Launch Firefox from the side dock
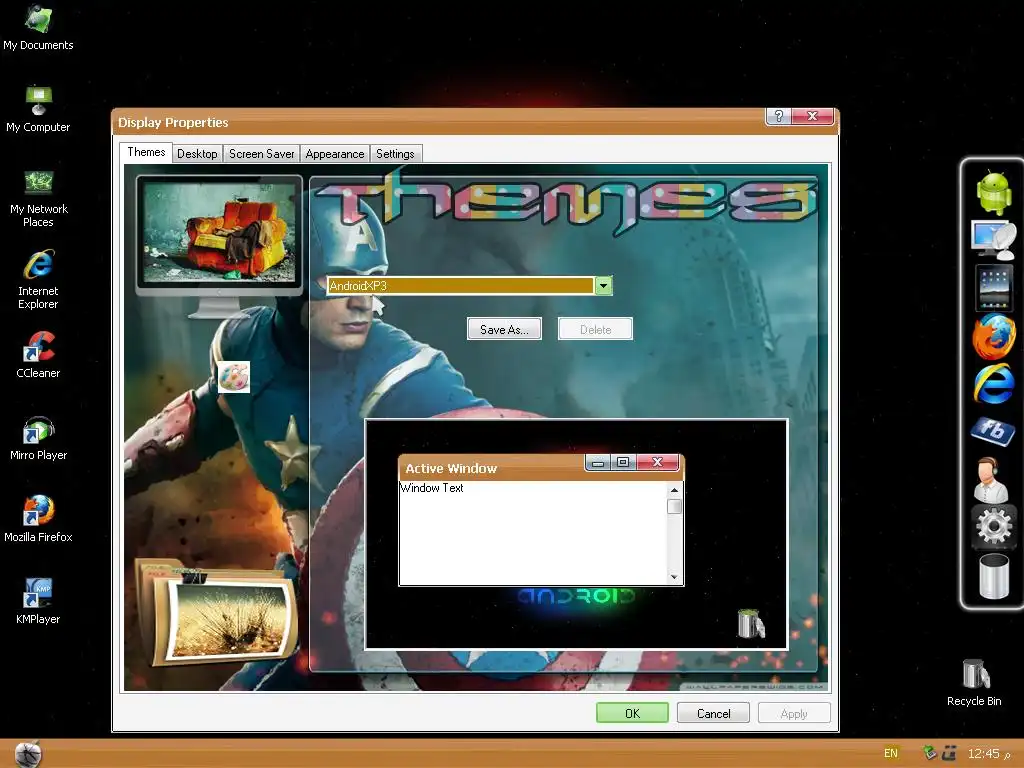Viewport: 1024px width, 768px height. tap(994, 336)
